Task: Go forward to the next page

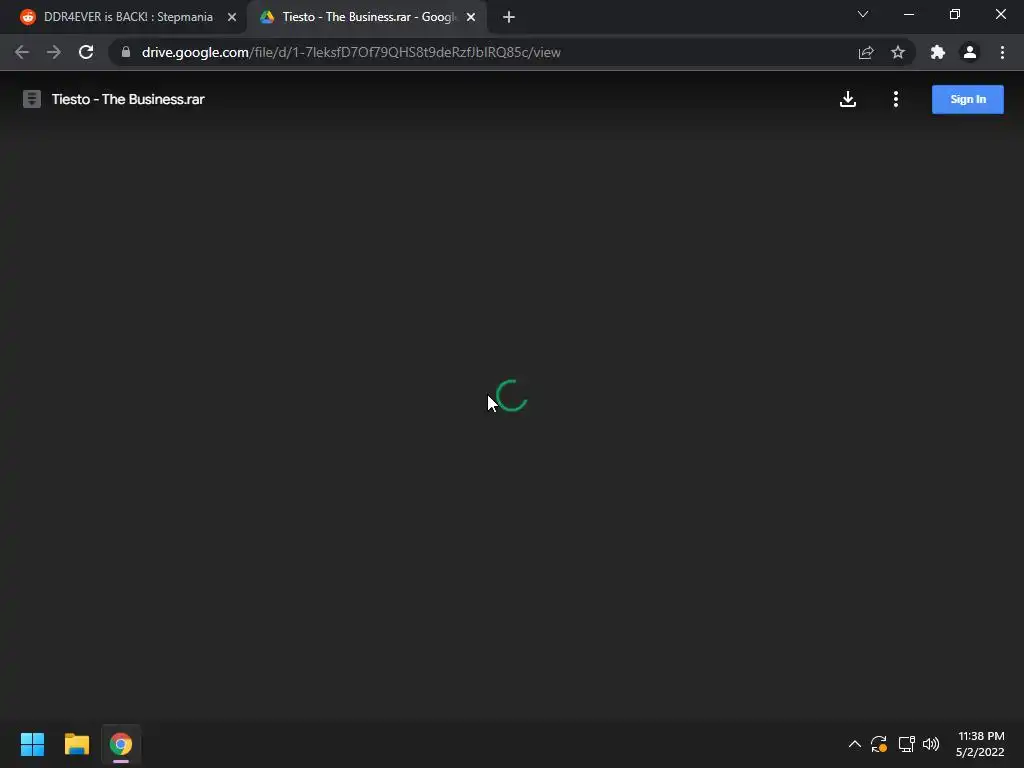Action: click(x=54, y=52)
